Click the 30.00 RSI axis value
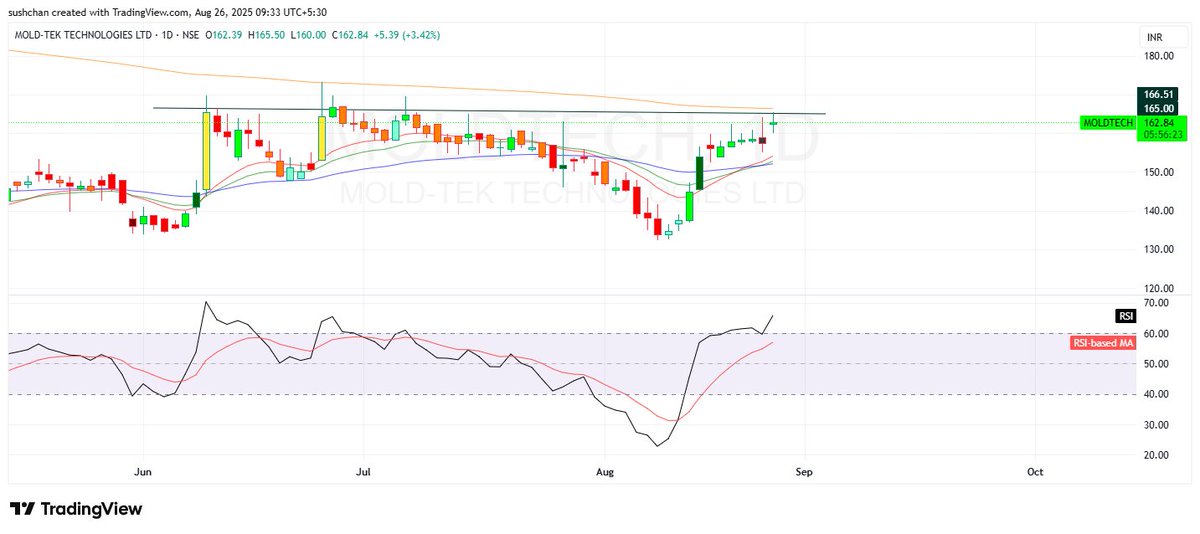Viewport: 1200px width, 534px height. [1157, 425]
